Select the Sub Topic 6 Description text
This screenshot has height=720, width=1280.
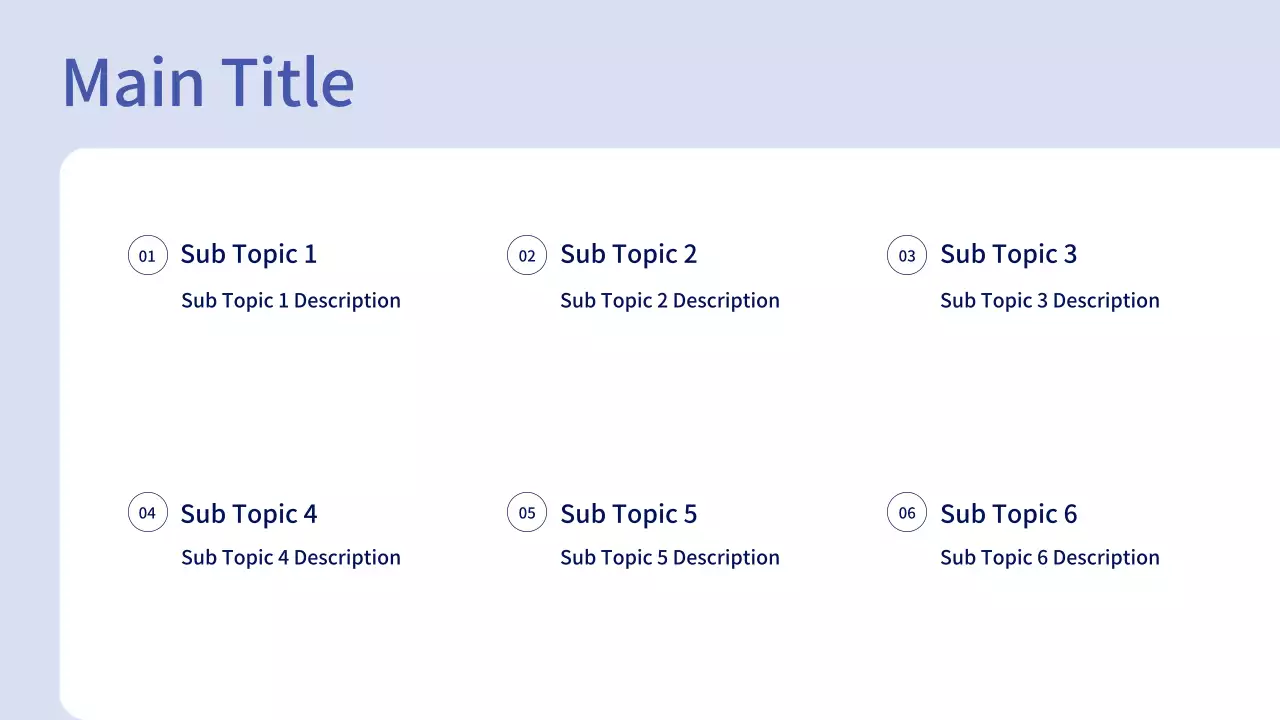click(x=1049, y=557)
